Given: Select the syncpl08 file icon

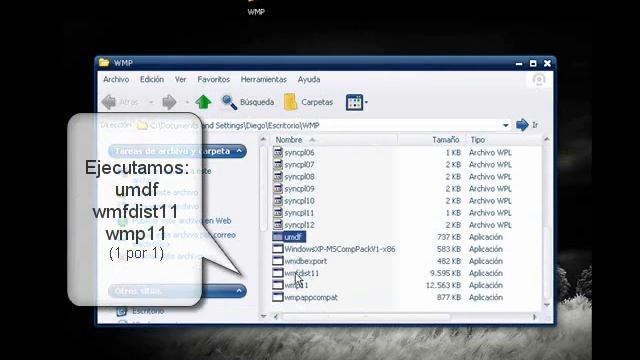Looking at the screenshot, I should click(x=278, y=176).
